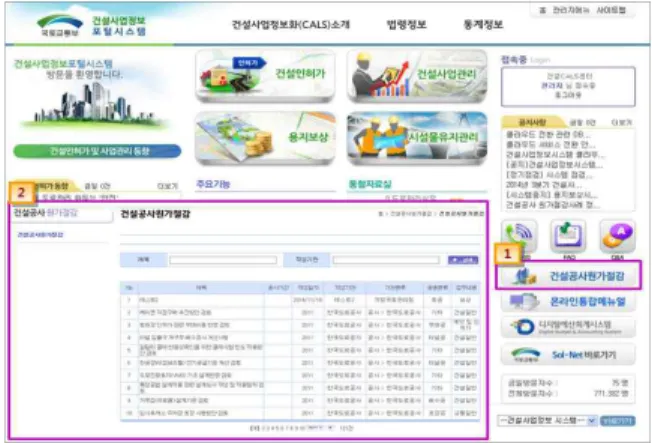Open the FAQ icon
Image resolution: width=652 pixels, height=443 pixels.
568,236
